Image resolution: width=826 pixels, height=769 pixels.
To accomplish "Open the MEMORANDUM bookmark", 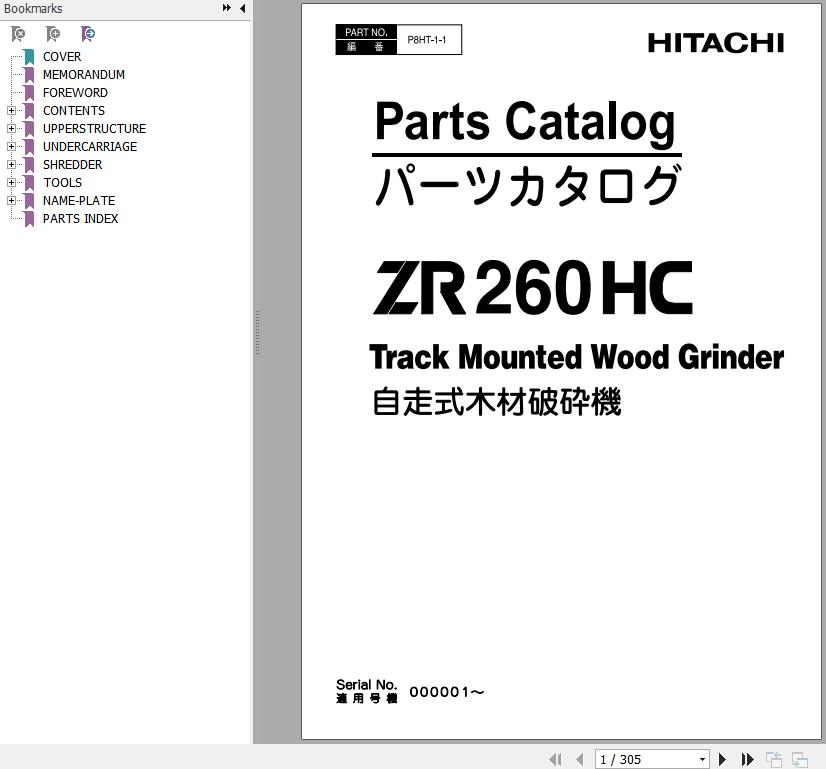I will (84, 75).
